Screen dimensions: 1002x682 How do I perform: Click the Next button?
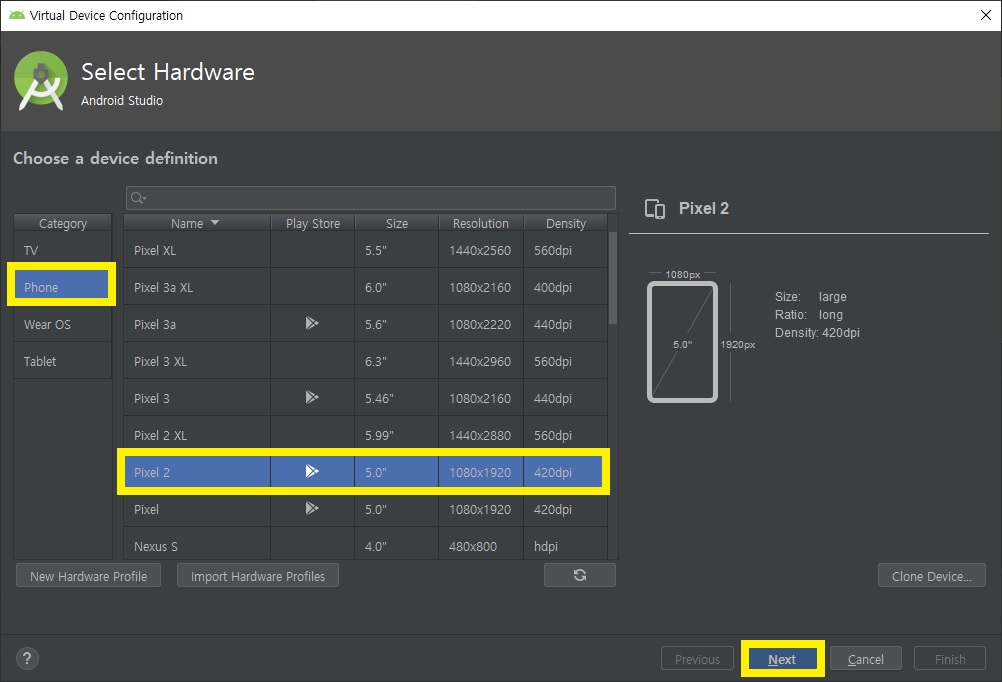pyautogui.click(x=782, y=659)
